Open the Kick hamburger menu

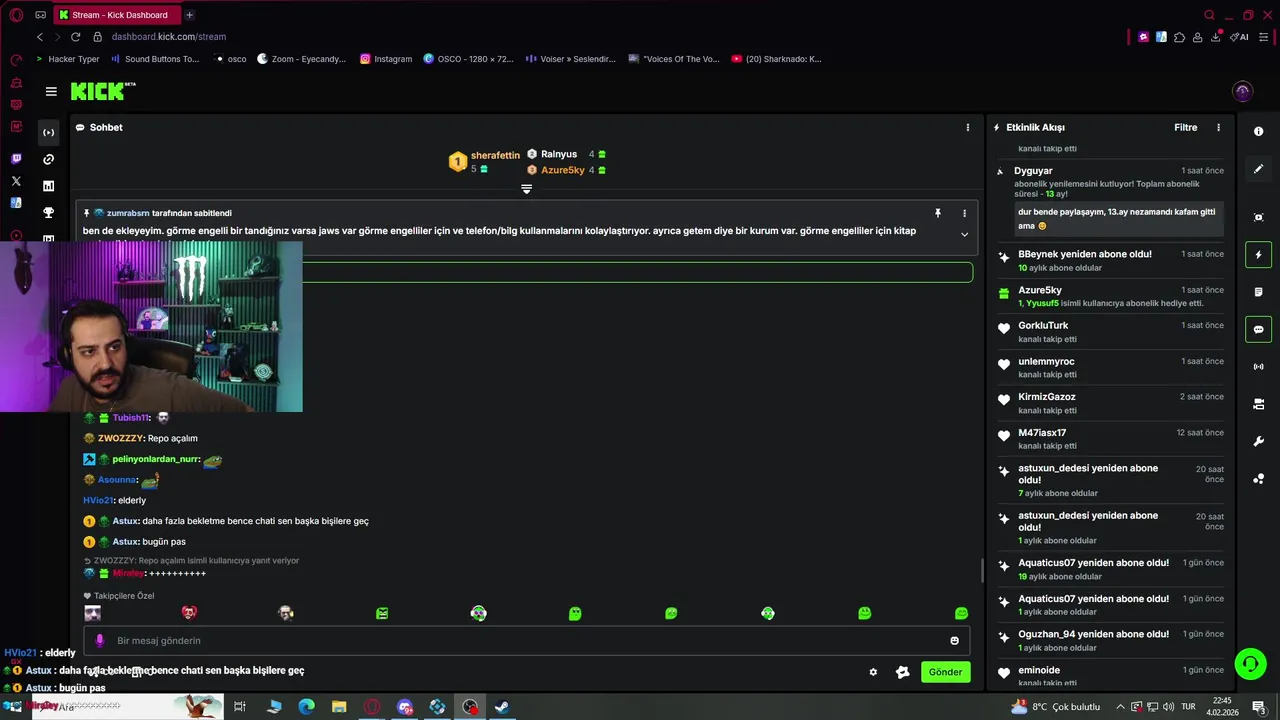point(51,91)
